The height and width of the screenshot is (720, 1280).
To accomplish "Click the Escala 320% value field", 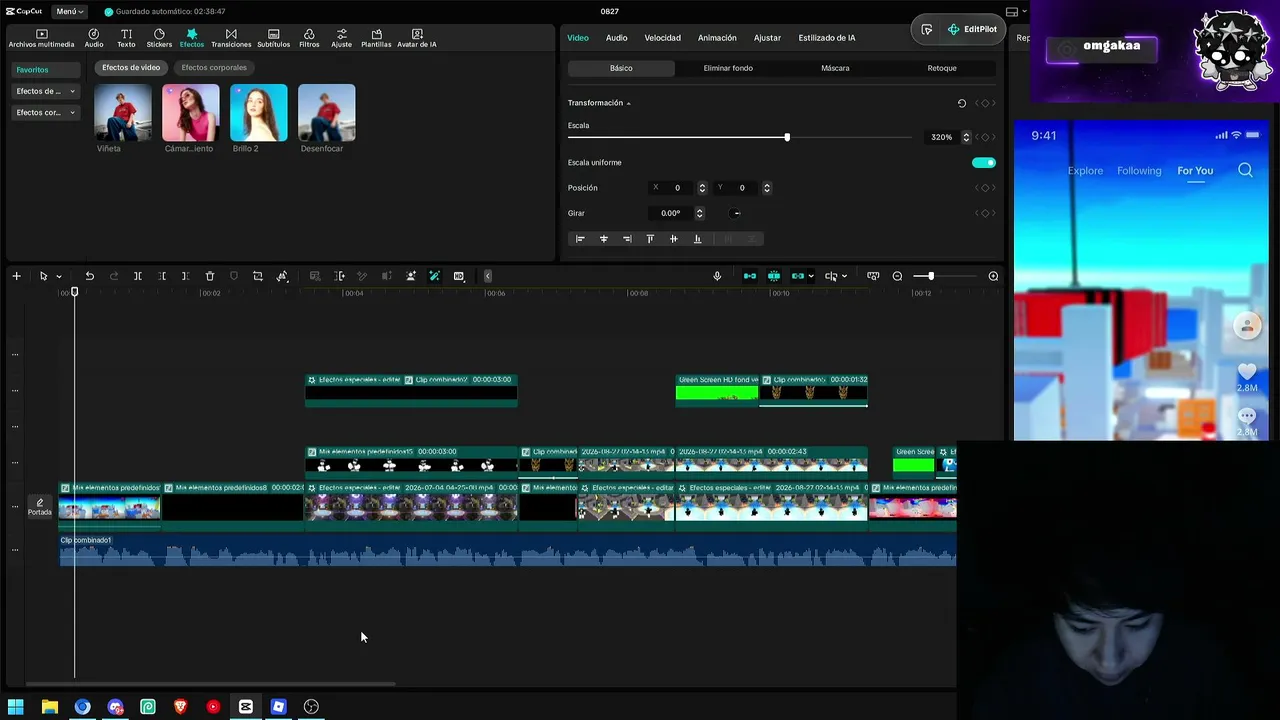I will (942, 137).
